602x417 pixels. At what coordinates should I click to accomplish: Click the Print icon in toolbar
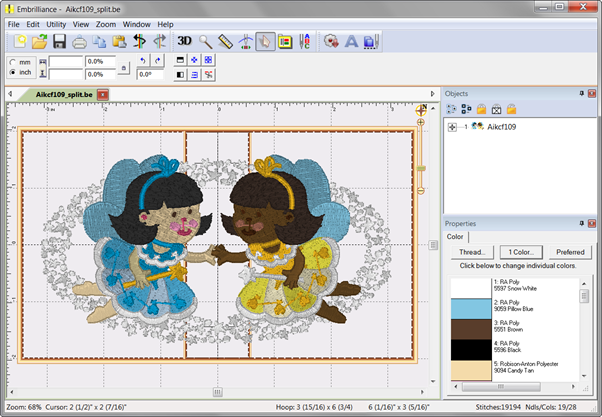[x=79, y=41]
